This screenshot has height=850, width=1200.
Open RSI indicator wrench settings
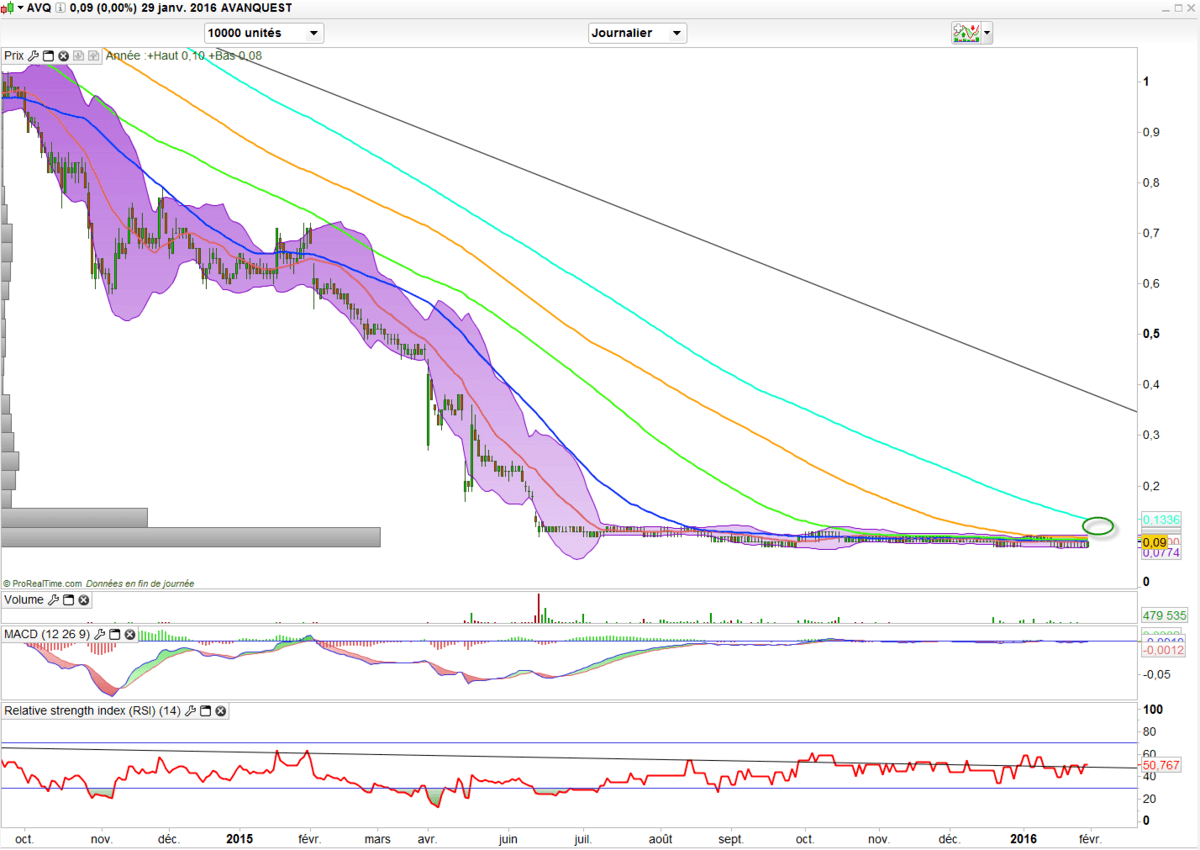click(191, 711)
